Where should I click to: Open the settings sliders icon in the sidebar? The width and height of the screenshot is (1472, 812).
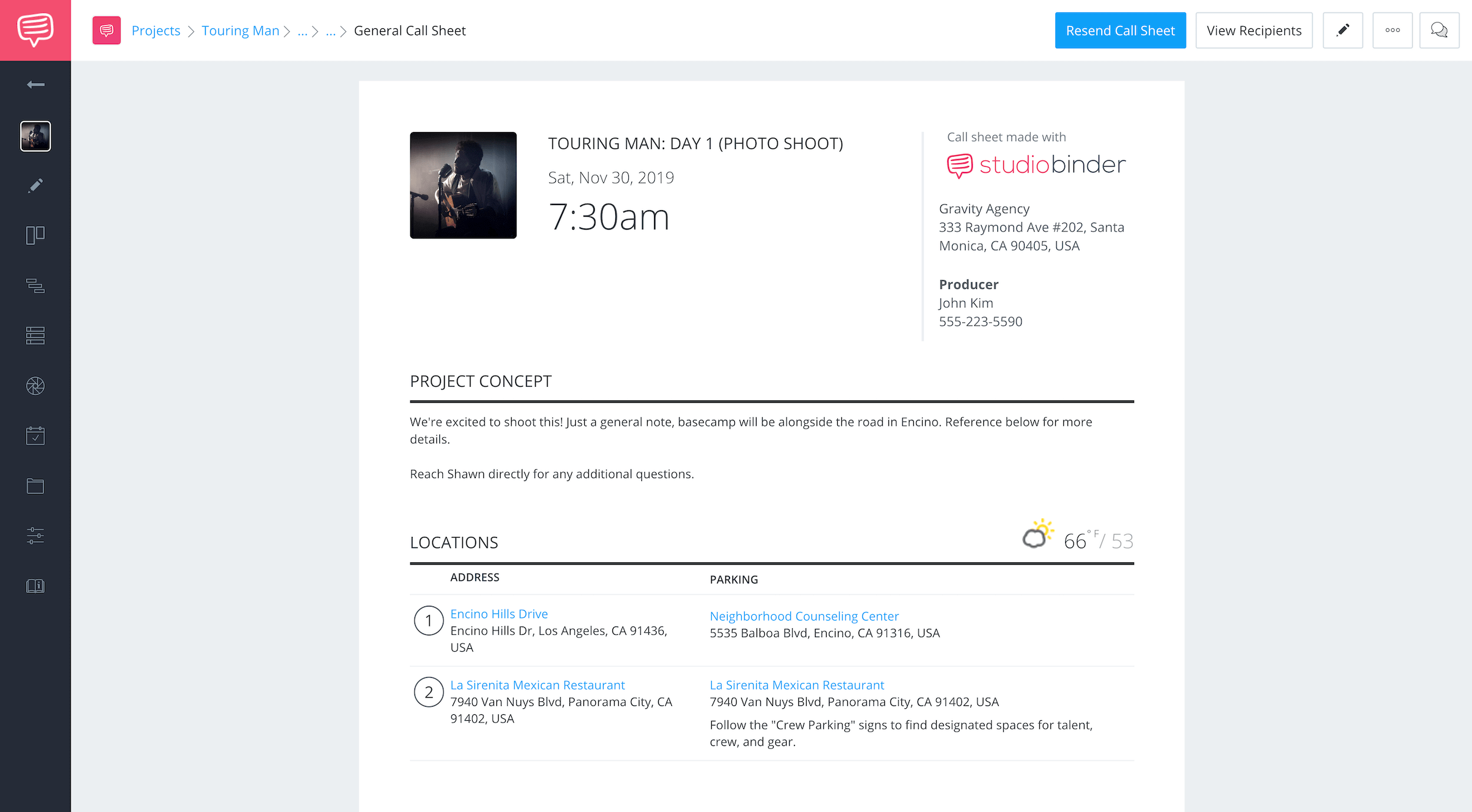pyautogui.click(x=35, y=535)
